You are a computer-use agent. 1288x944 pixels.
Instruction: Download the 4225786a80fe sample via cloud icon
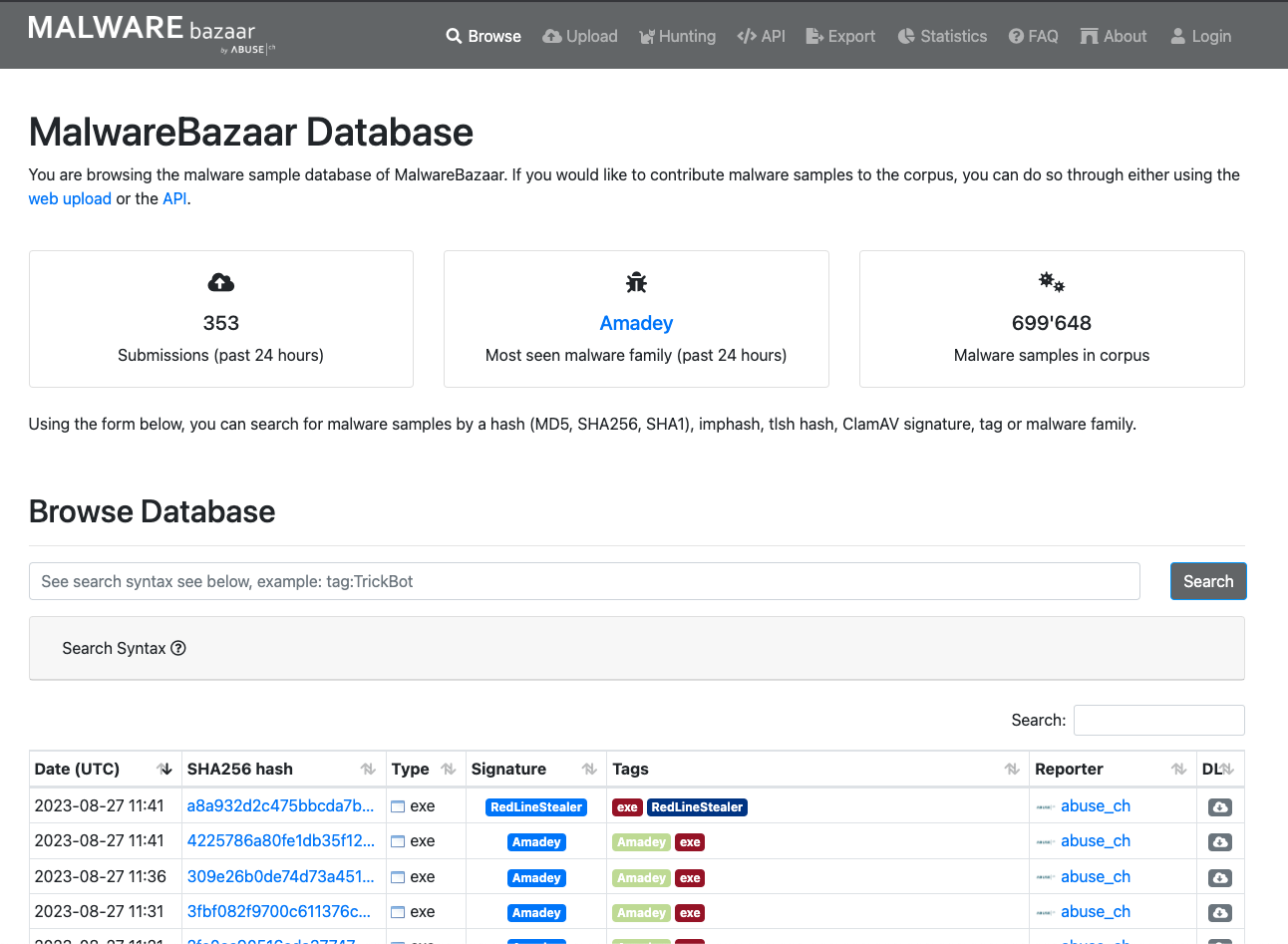point(1219,842)
